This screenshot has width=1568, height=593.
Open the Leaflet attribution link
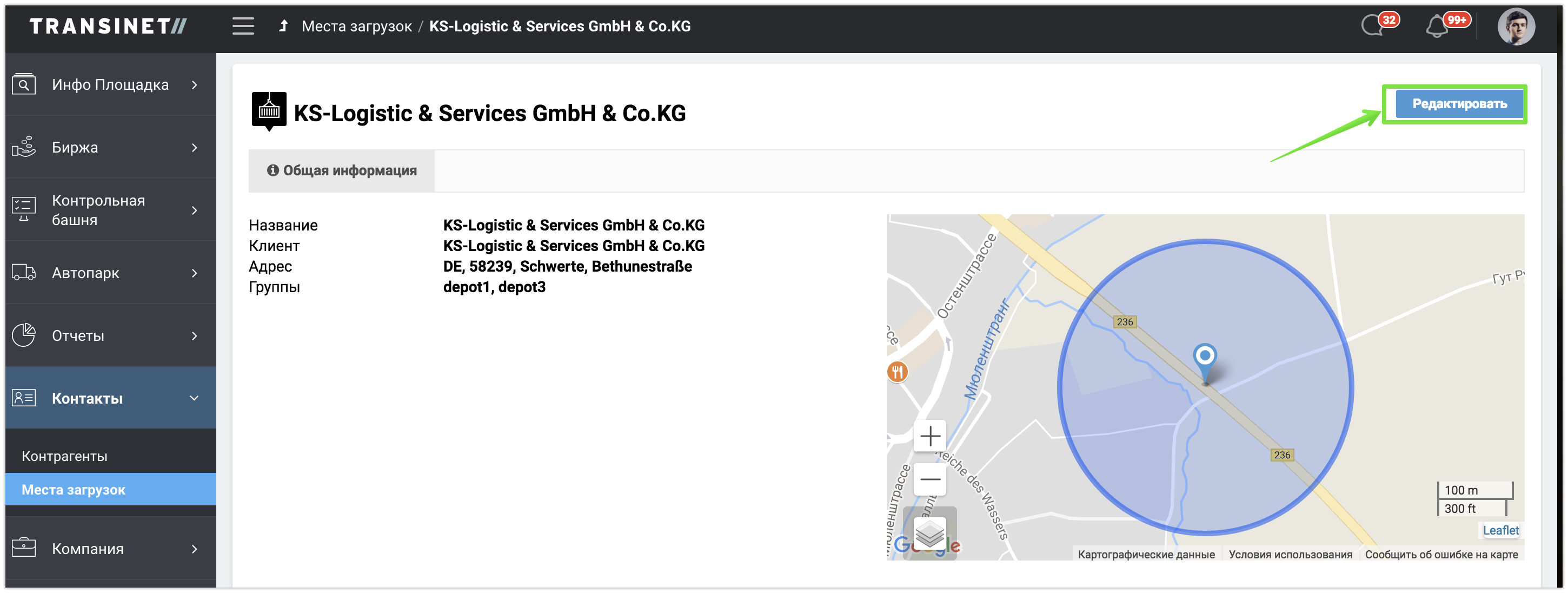[1500, 530]
